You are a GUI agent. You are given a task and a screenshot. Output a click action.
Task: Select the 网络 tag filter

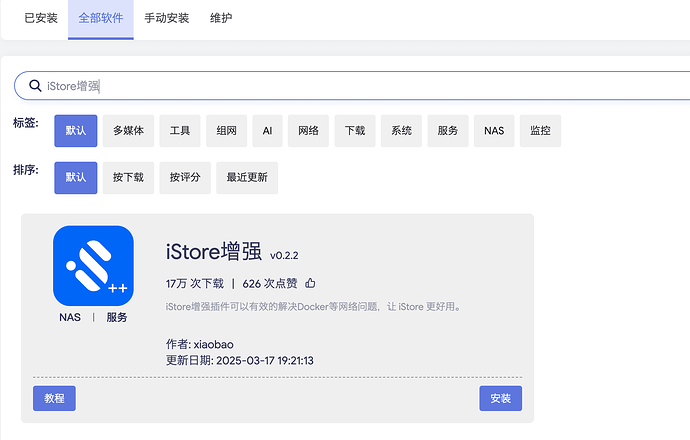coord(307,131)
